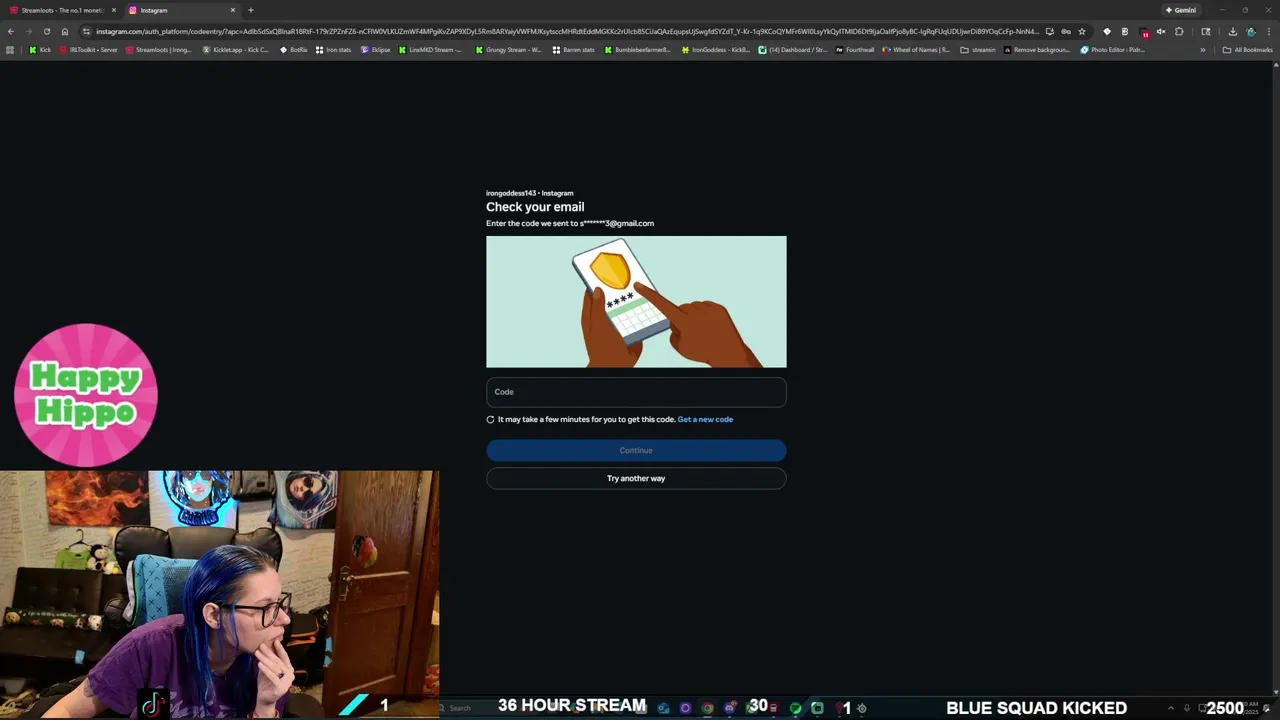The image size is (1280, 720).
Task: Open the LinxMKD Stream bookmark
Action: point(430,49)
